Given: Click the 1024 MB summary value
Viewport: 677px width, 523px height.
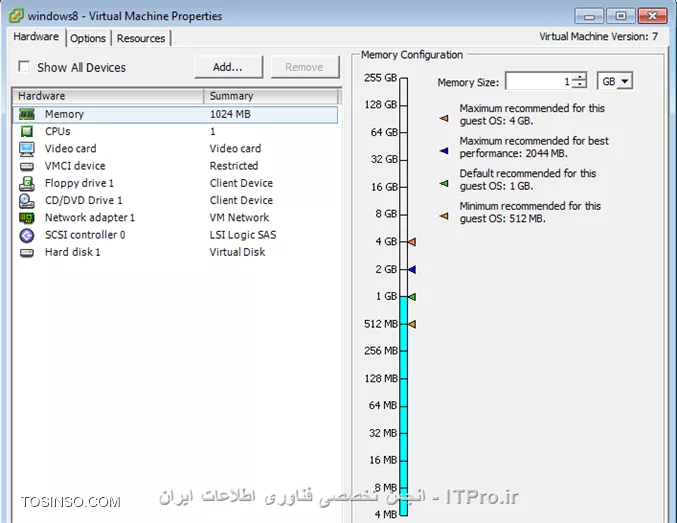Looking at the screenshot, I should point(230,114).
